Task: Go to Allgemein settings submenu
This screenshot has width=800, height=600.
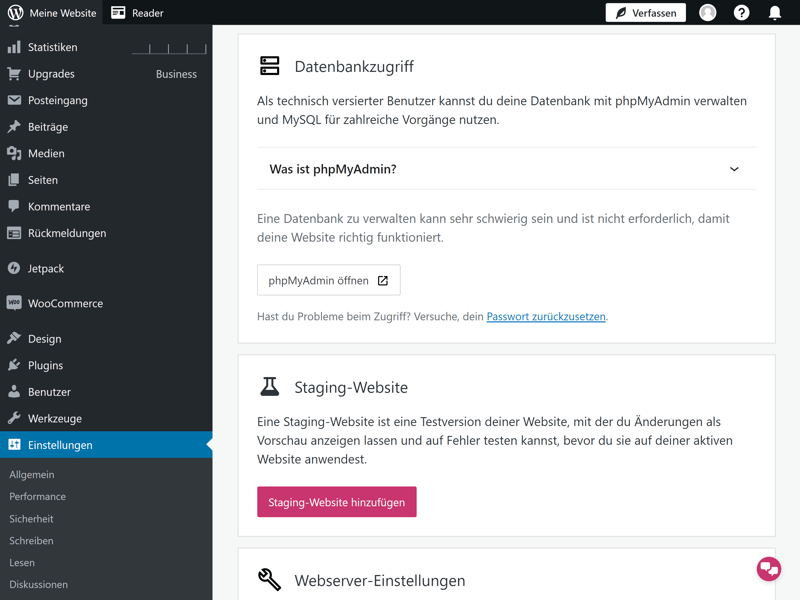Action: [x=32, y=474]
